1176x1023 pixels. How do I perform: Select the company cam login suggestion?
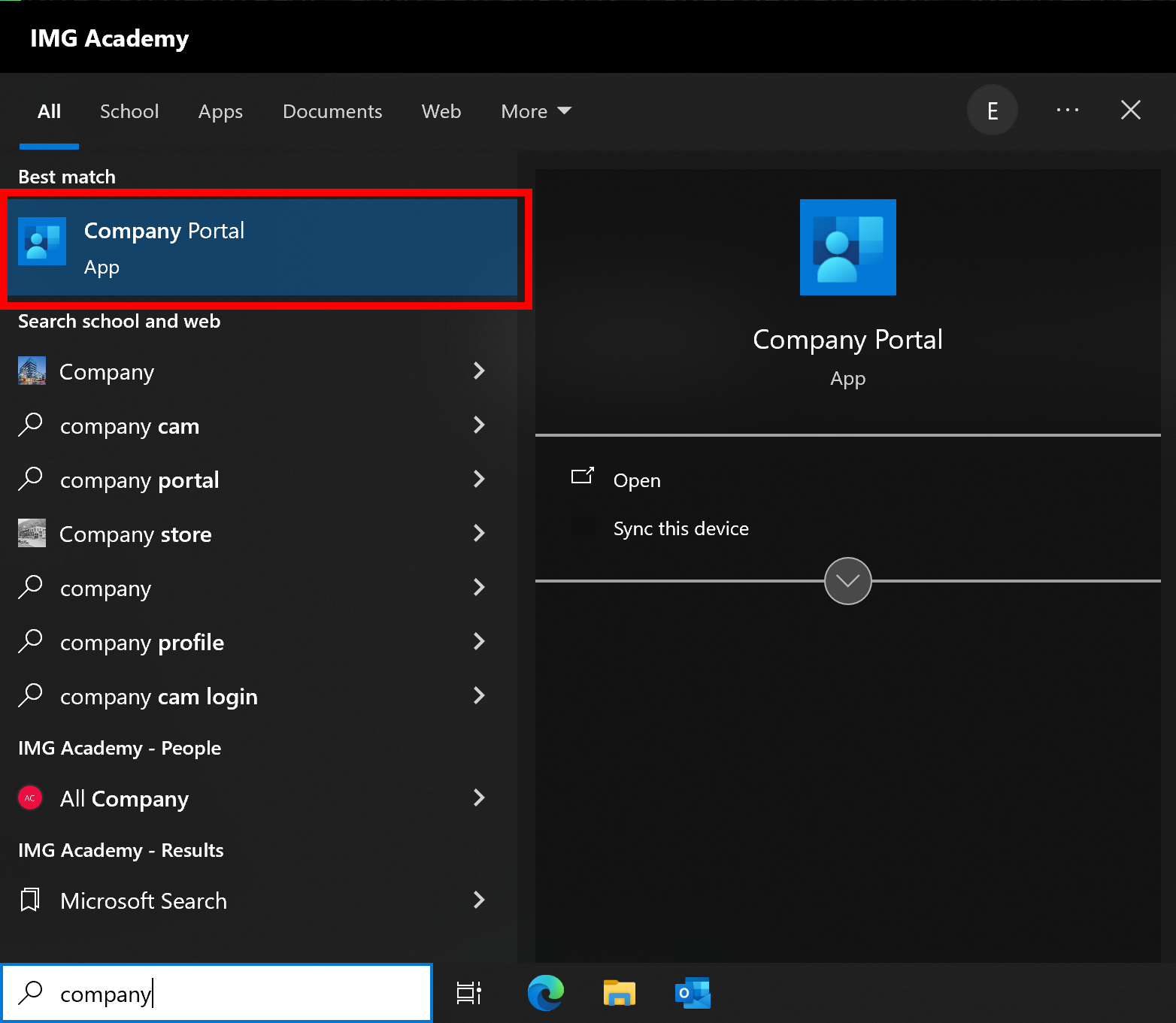(159, 697)
